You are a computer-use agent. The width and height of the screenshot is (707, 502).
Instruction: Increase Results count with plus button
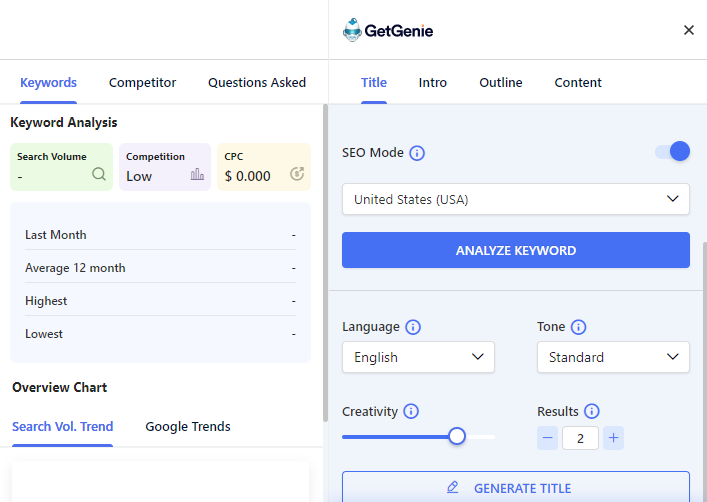(613, 437)
